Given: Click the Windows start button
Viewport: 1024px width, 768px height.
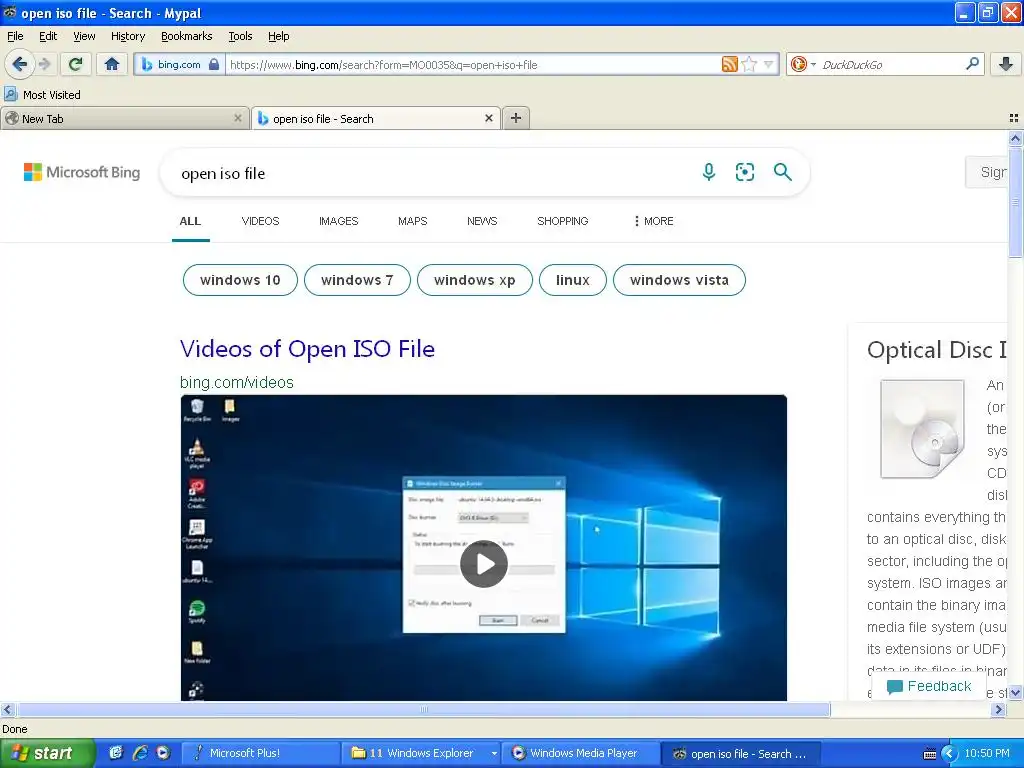Looking at the screenshot, I should pos(46,753).
